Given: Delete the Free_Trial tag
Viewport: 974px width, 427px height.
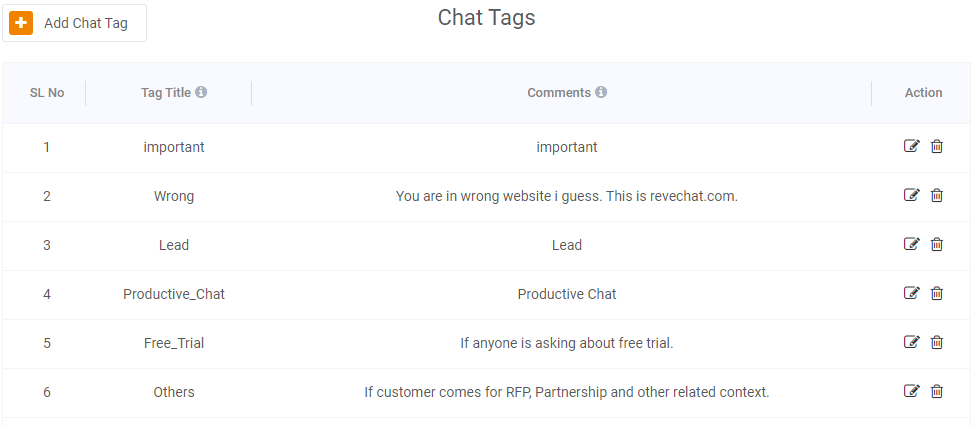Looking at the screenshot, I should pos(937,342).
